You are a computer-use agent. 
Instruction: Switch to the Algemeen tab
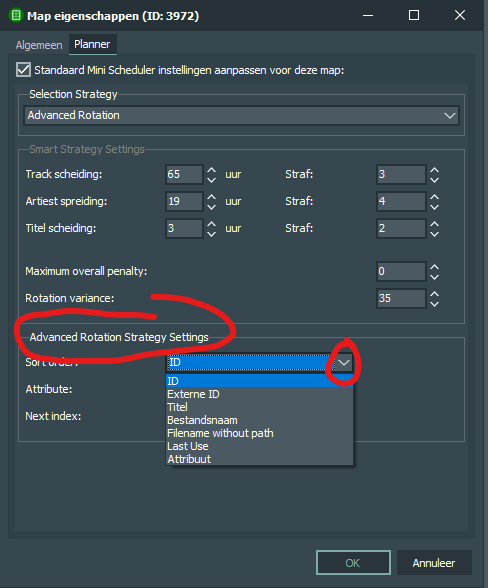pos(39,45)
